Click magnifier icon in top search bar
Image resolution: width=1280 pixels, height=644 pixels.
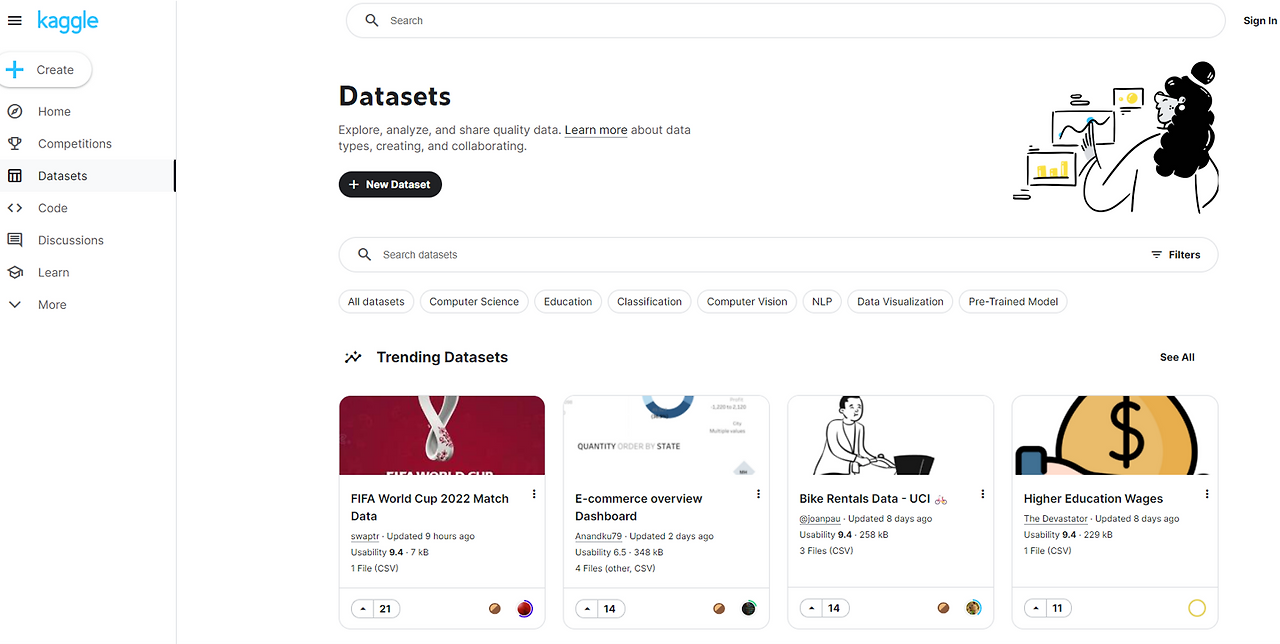click(372, 20)
